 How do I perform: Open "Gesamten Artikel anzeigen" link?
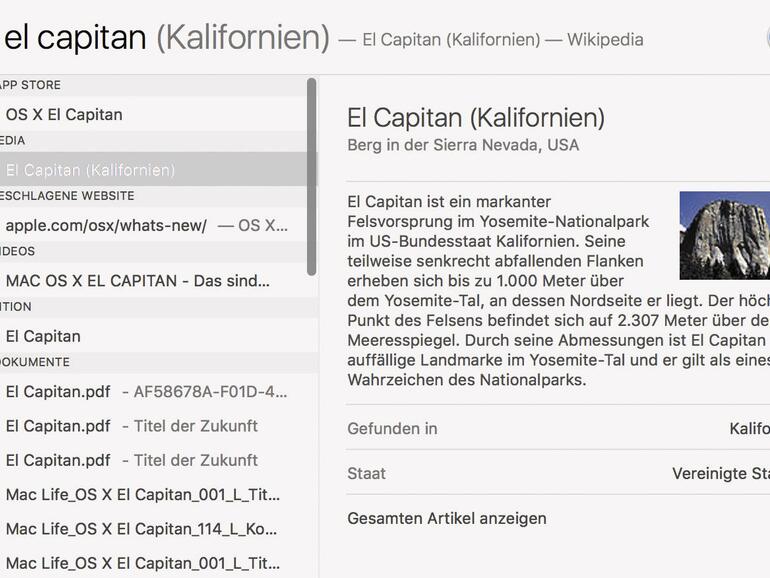(x=447, y=518)
